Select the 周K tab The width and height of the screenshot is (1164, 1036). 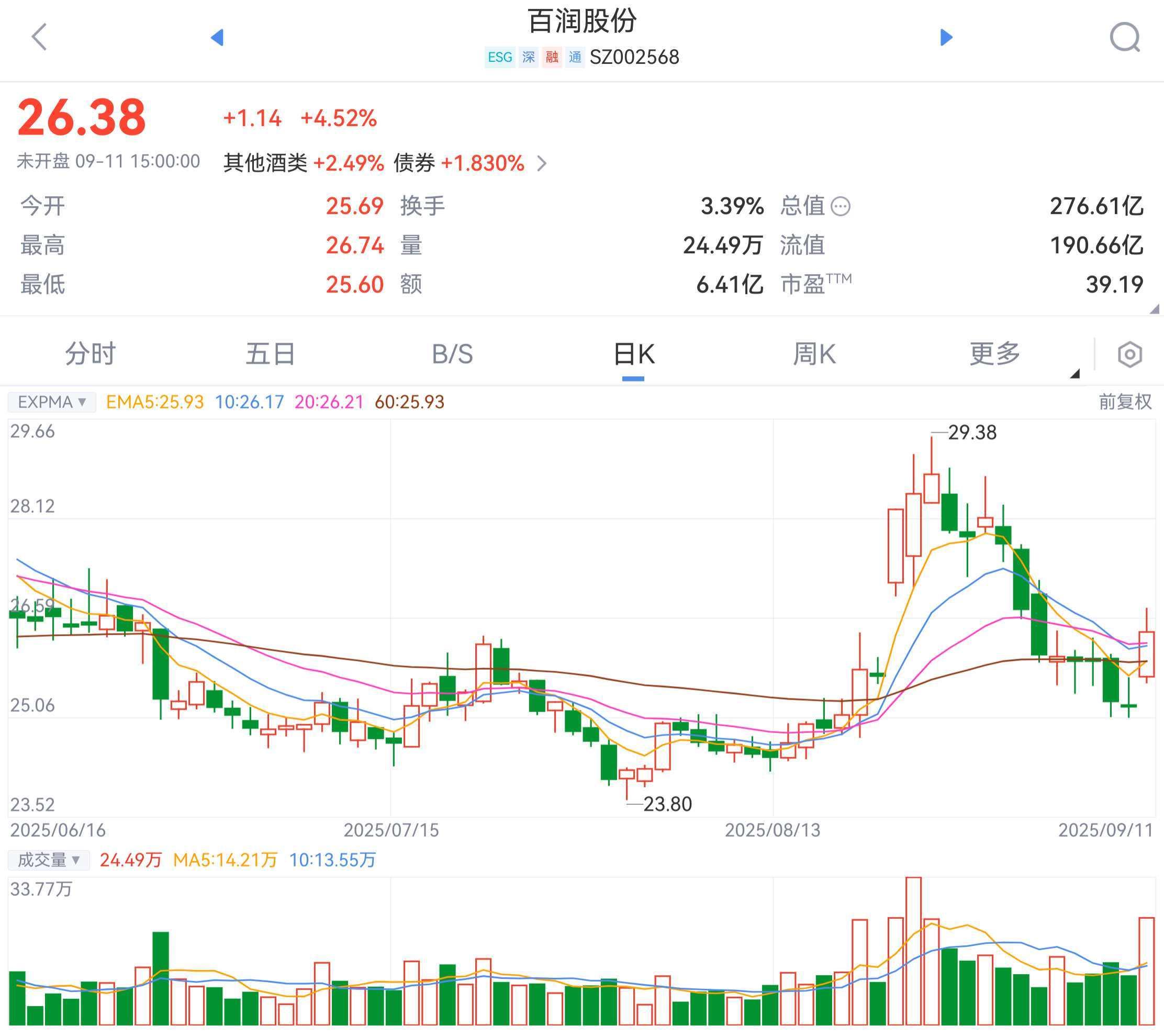(x=814, y=354)
